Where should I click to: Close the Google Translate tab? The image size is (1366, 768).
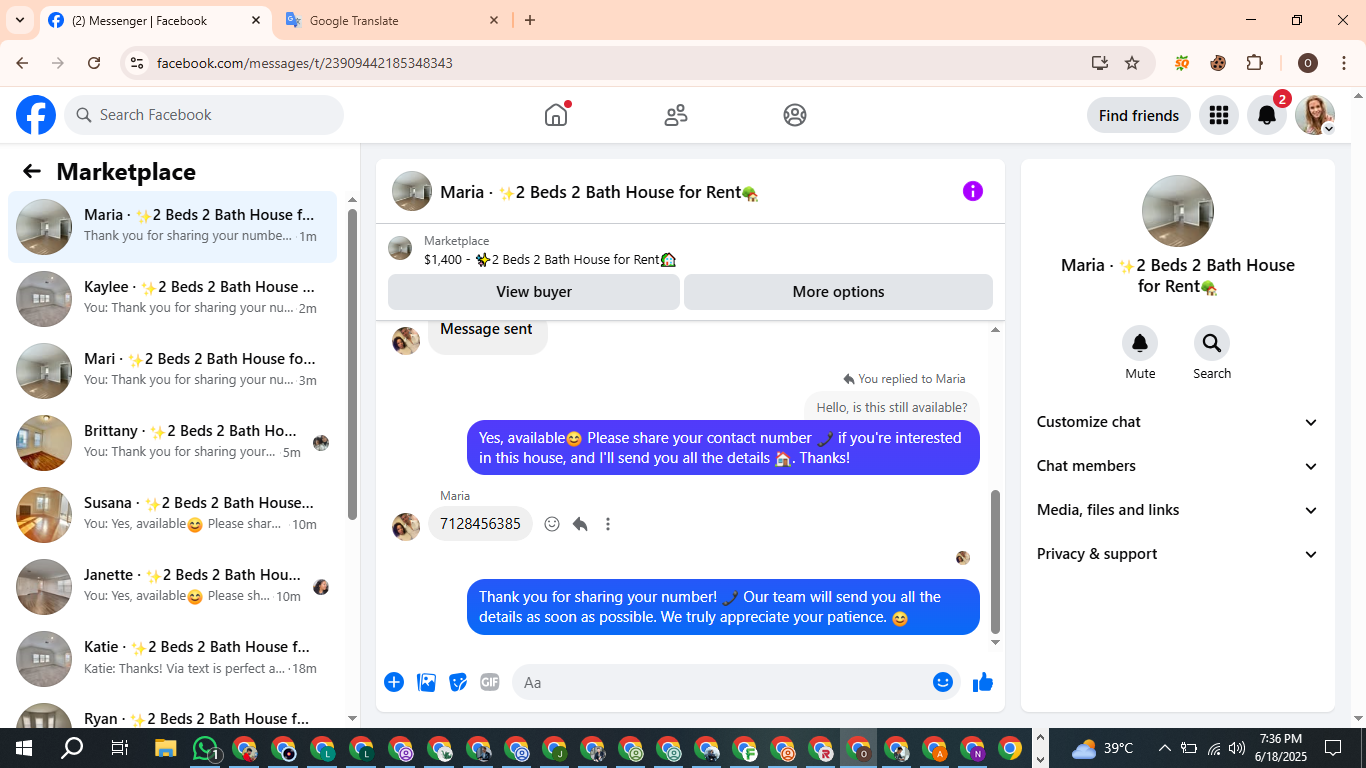494,20
